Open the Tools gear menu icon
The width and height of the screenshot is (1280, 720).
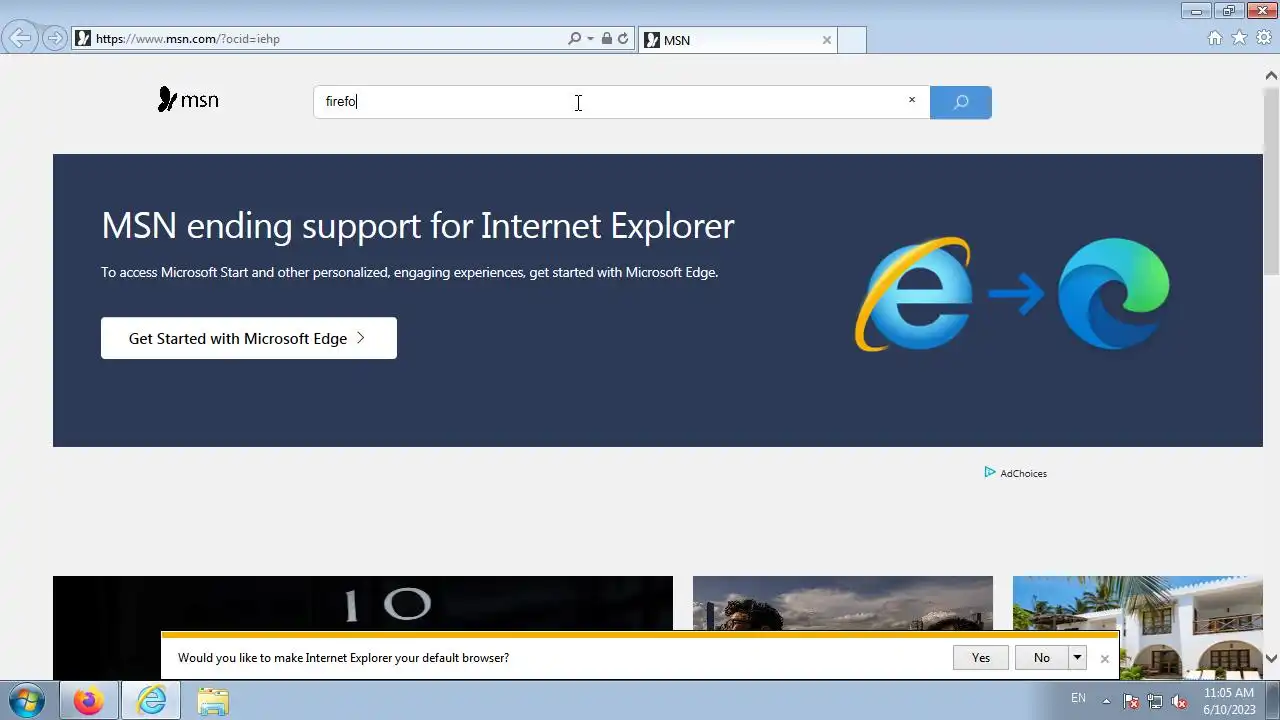[x=1264, y=38]
